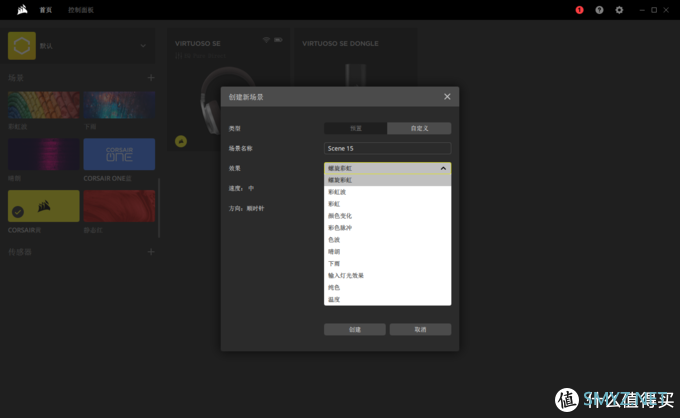Screen dimensions: 680x418
Task: Collapse the 效果 dropdown showing 螺旋彩虹
Action: click(x=387, y=168)
